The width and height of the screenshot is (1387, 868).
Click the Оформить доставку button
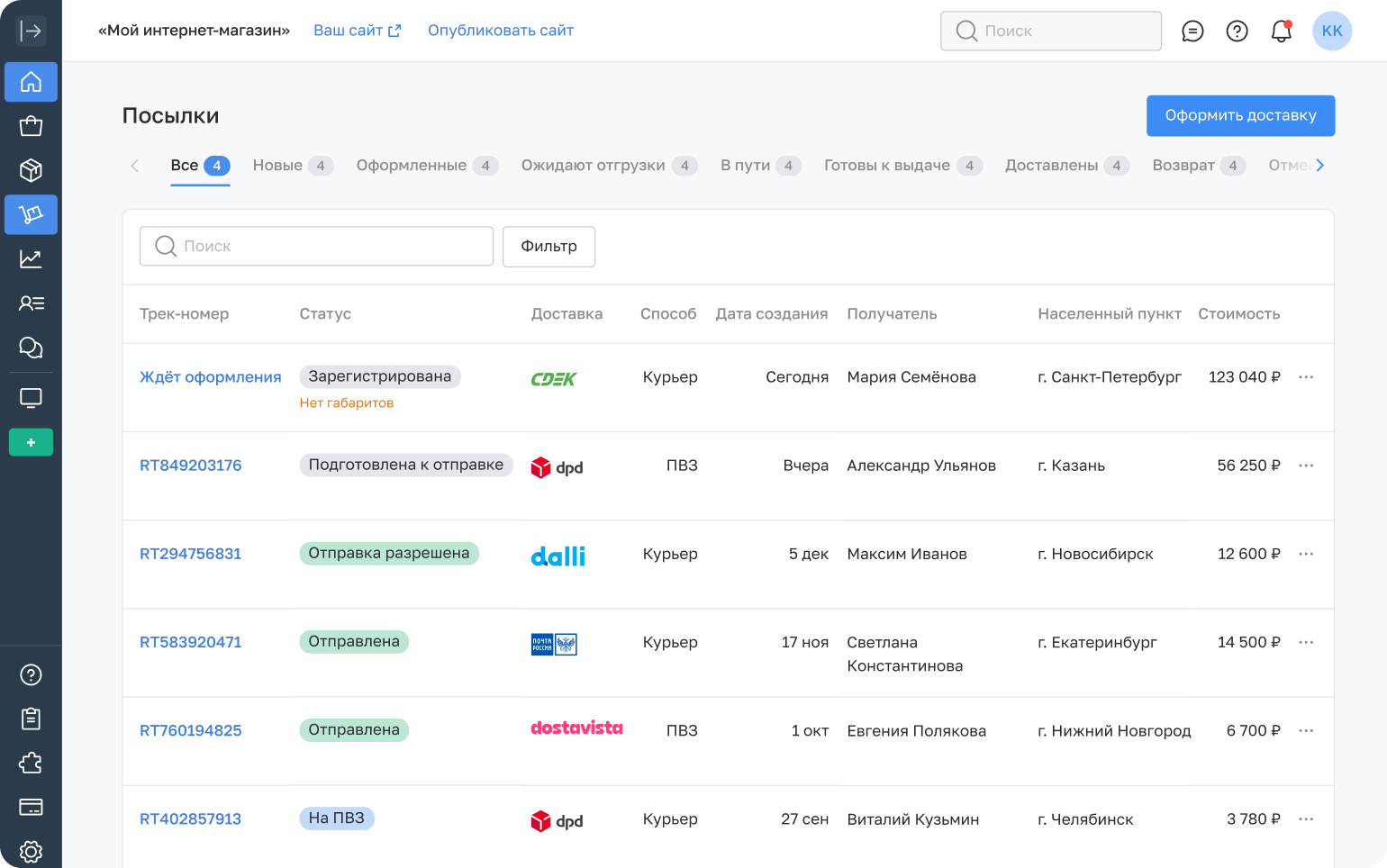click(1240, 116)
